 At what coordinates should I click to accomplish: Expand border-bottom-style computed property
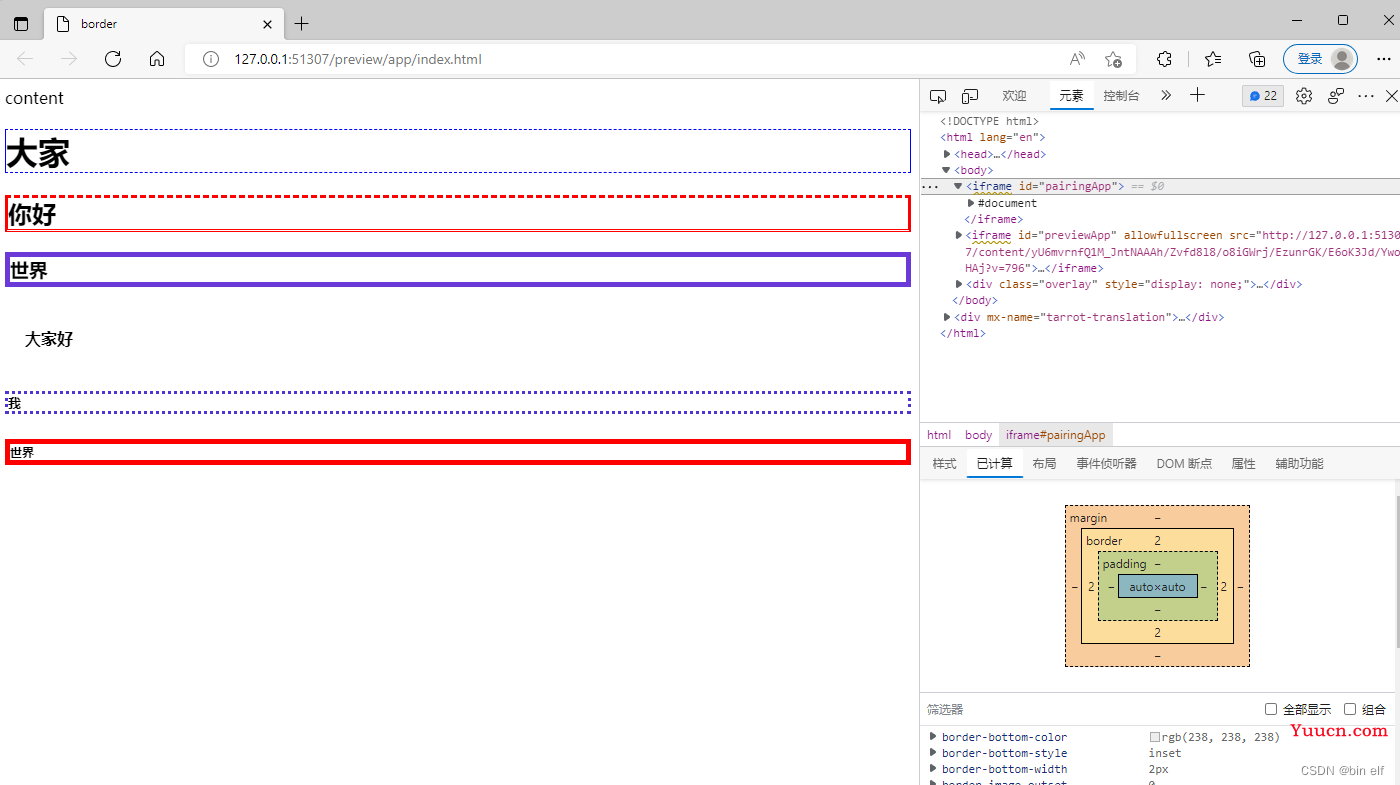(934, 753)
